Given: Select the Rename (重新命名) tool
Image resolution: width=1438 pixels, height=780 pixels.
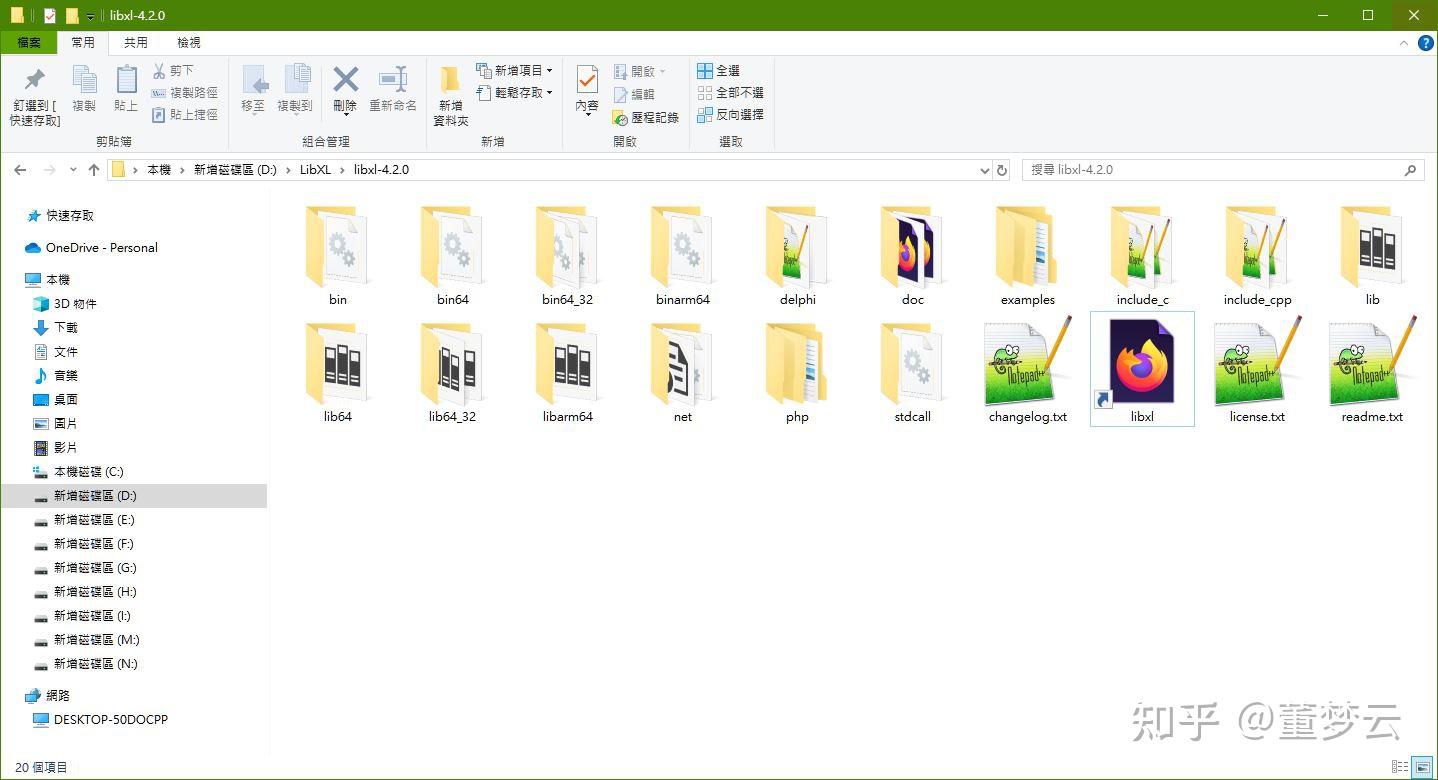Looking at the screenshot, I should [393, 85].
